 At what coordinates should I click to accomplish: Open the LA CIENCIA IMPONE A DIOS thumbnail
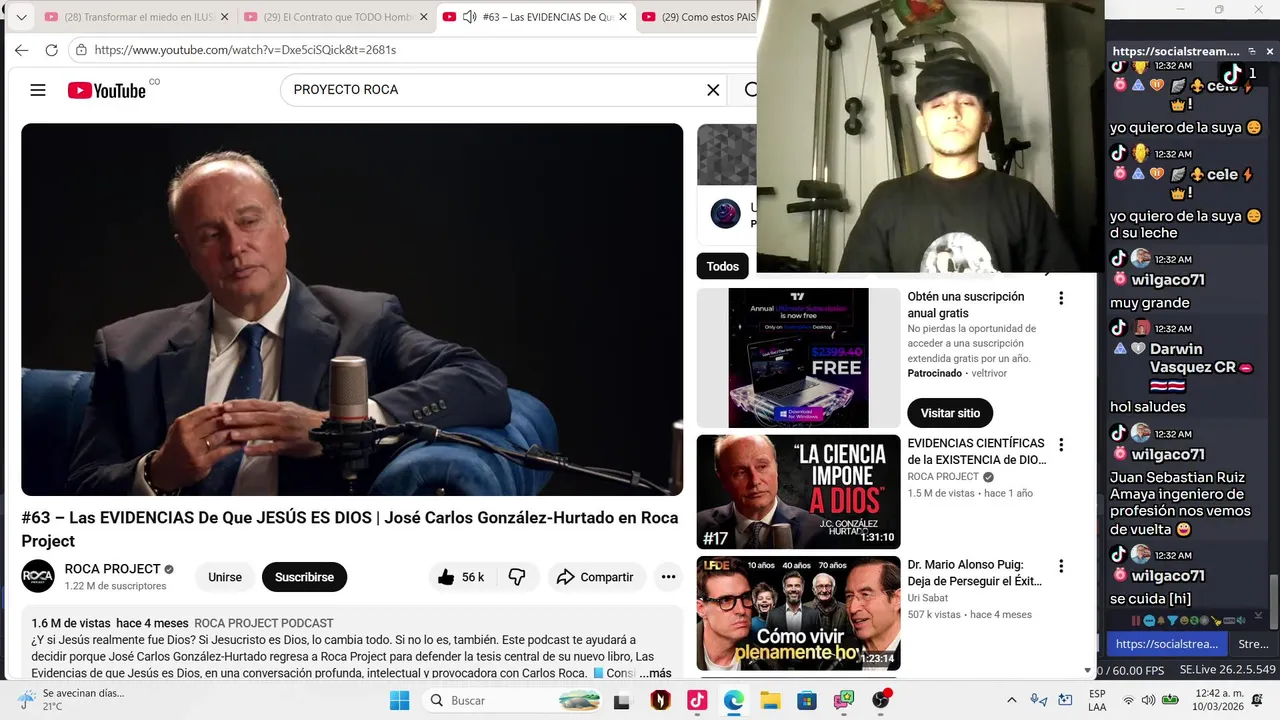click(x=798, y=492)
